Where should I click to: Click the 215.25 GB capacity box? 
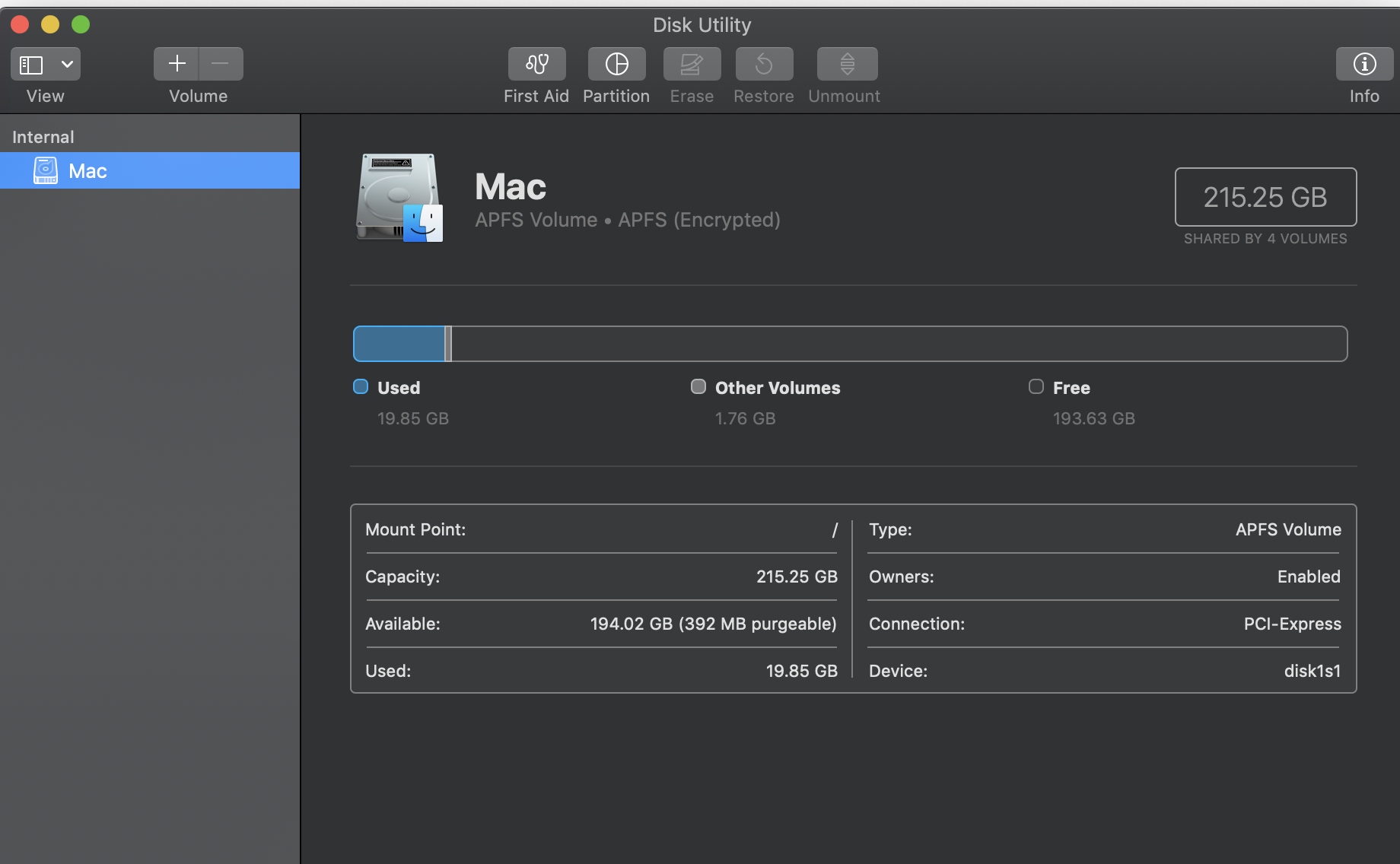[x=1265, y=197]
